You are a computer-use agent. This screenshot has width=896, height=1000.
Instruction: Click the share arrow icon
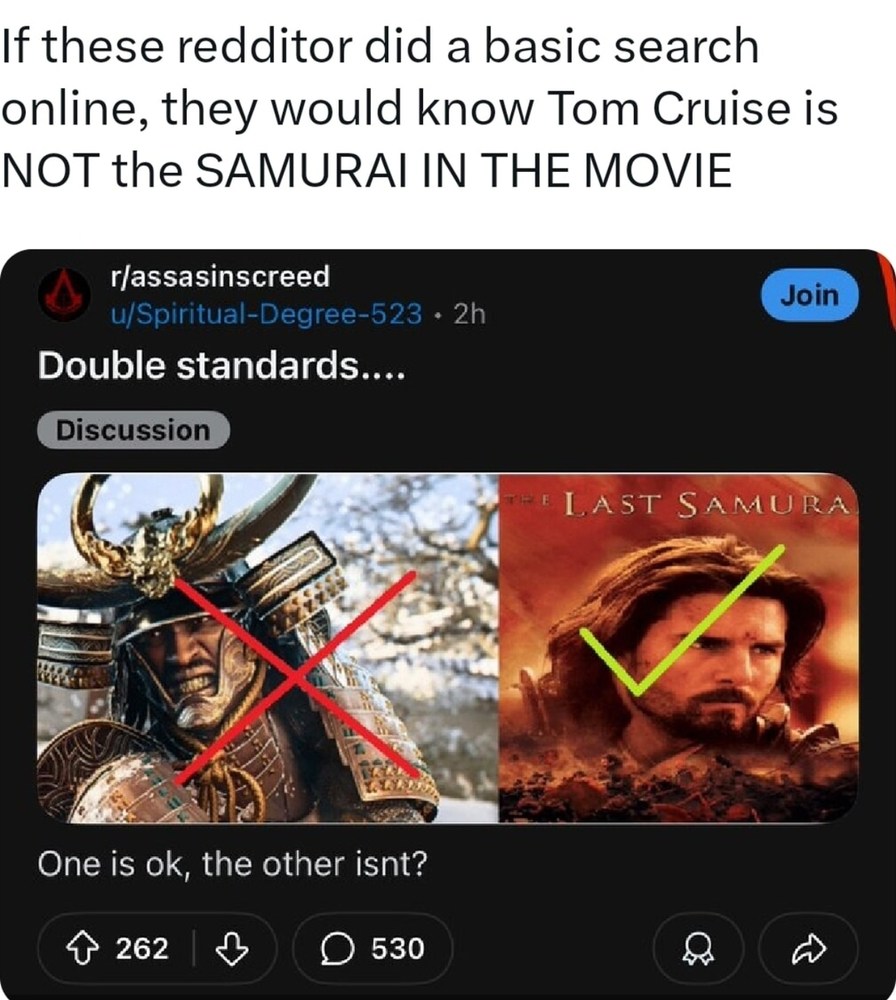pyautogui.click(x=809, y=949)
